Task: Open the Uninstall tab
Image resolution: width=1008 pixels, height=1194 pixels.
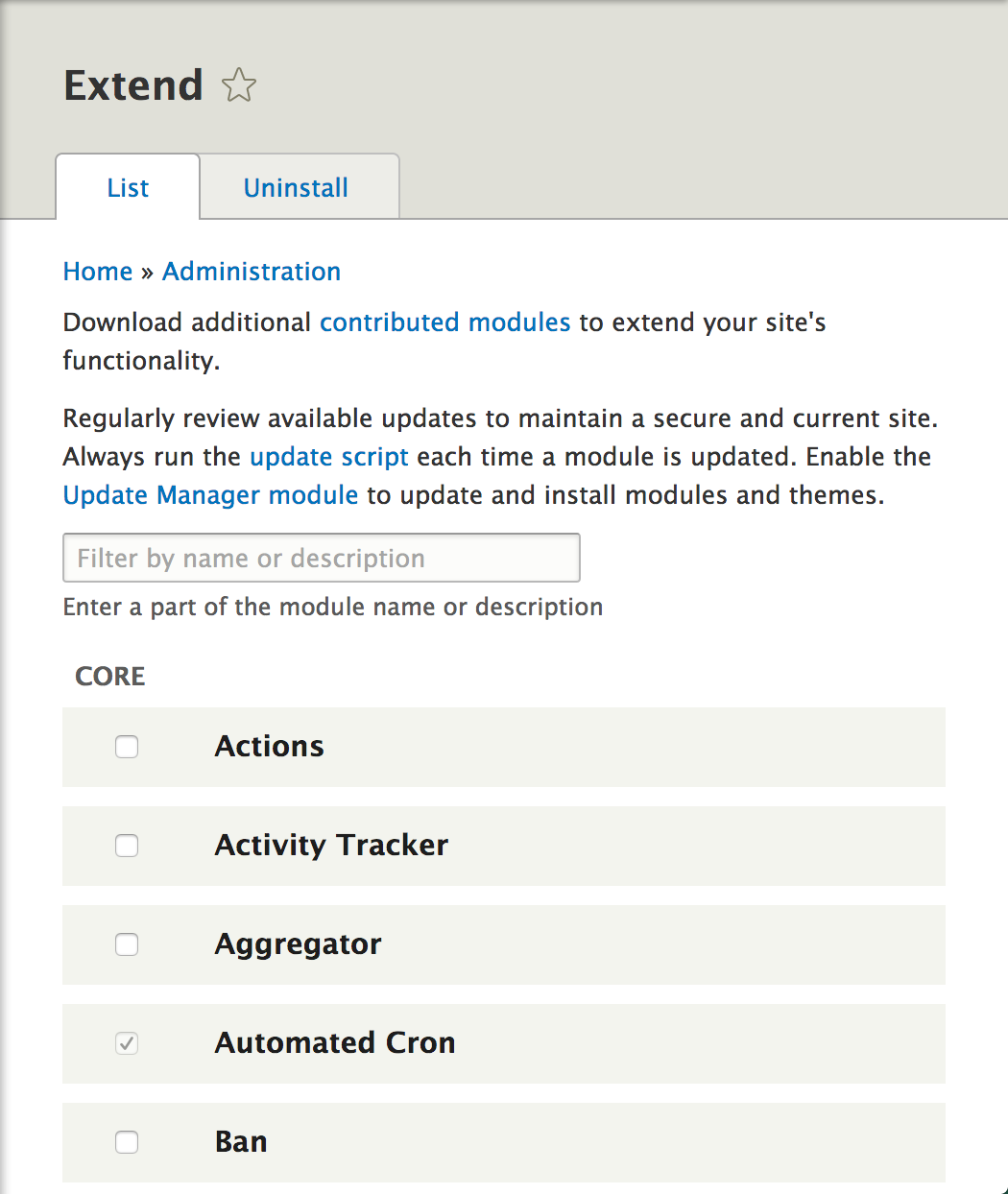Action: (296, 188)
